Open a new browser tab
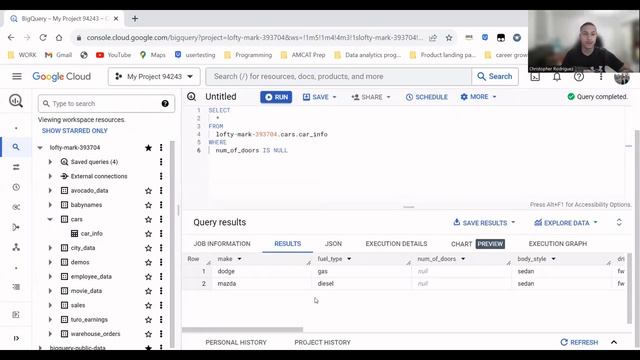The height and width of the screenshot is (360, 640). pyautogui.click(x=135, y=19)
